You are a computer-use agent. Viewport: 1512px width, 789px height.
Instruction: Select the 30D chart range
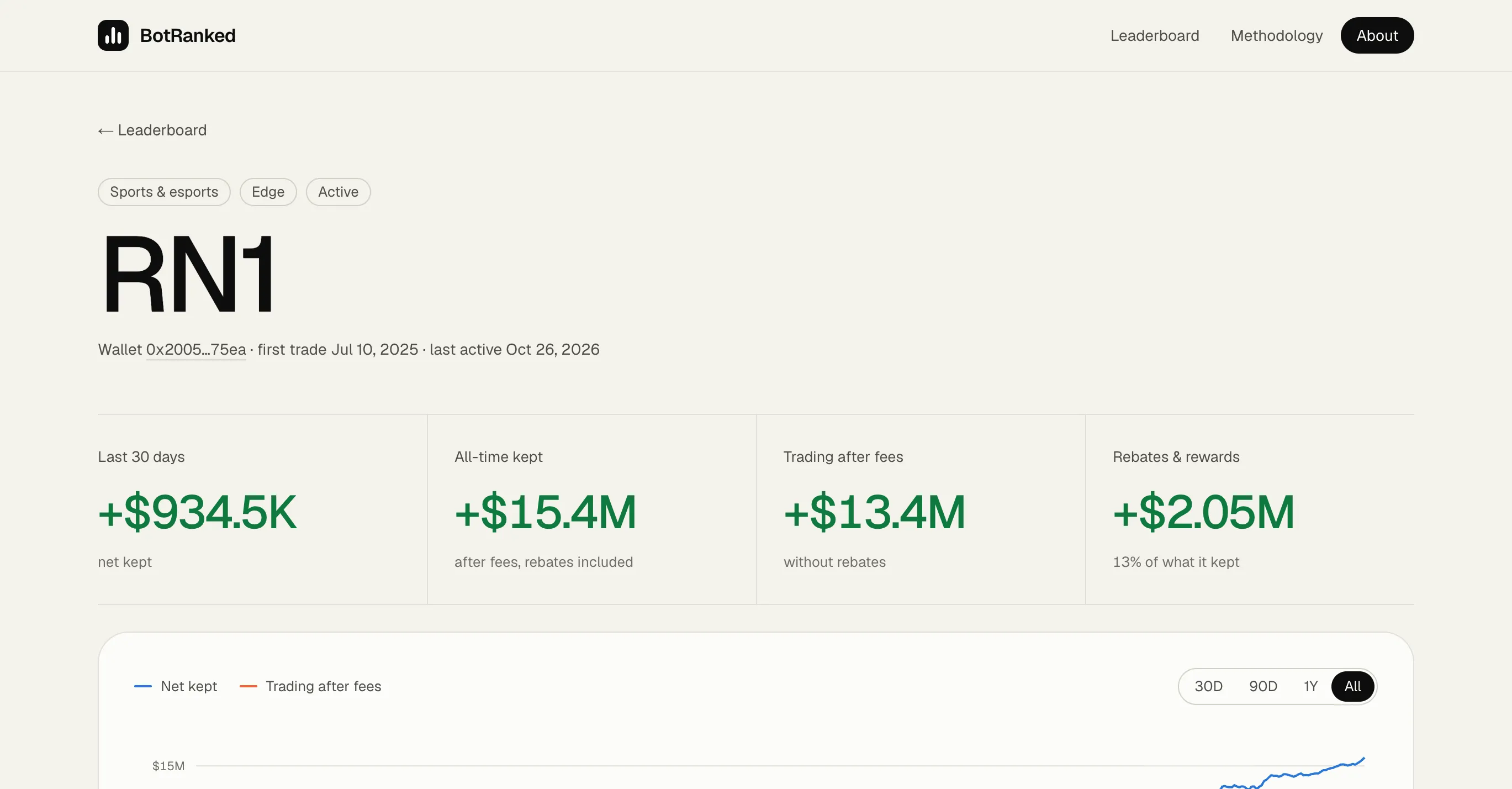click(x=1208, y=686)
